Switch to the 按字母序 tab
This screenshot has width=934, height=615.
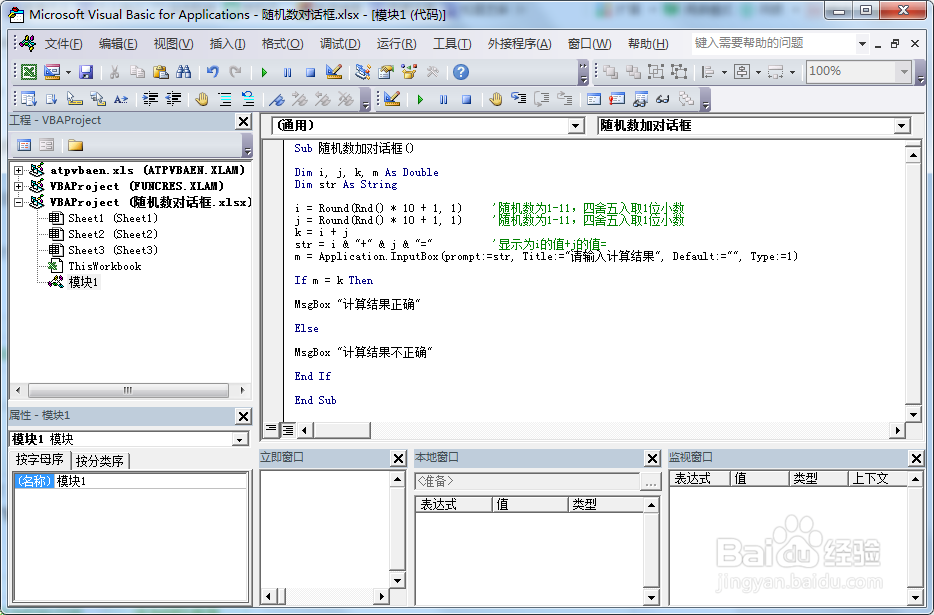coord(39,459)
